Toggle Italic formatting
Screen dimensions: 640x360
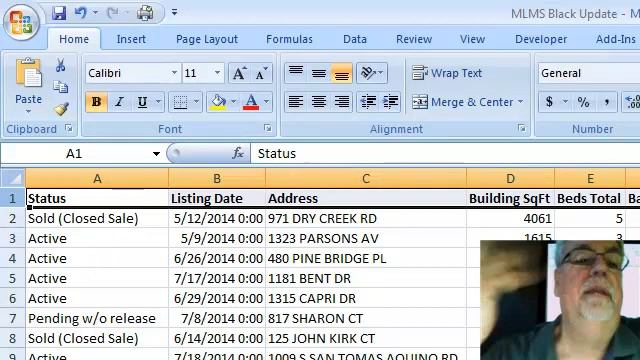pos(119,102)
